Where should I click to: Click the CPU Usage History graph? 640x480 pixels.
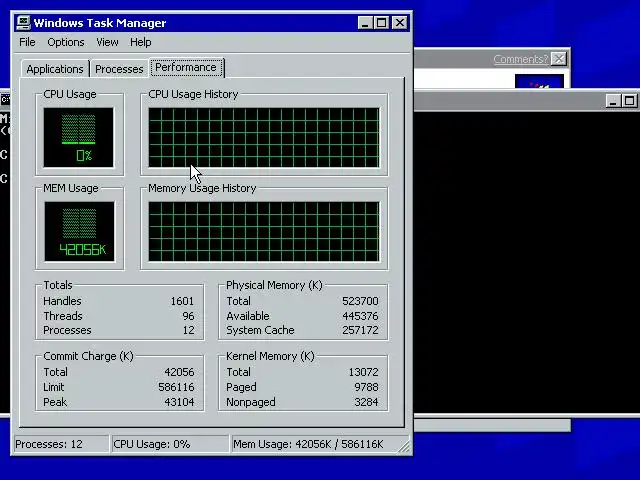pos(264,138)
